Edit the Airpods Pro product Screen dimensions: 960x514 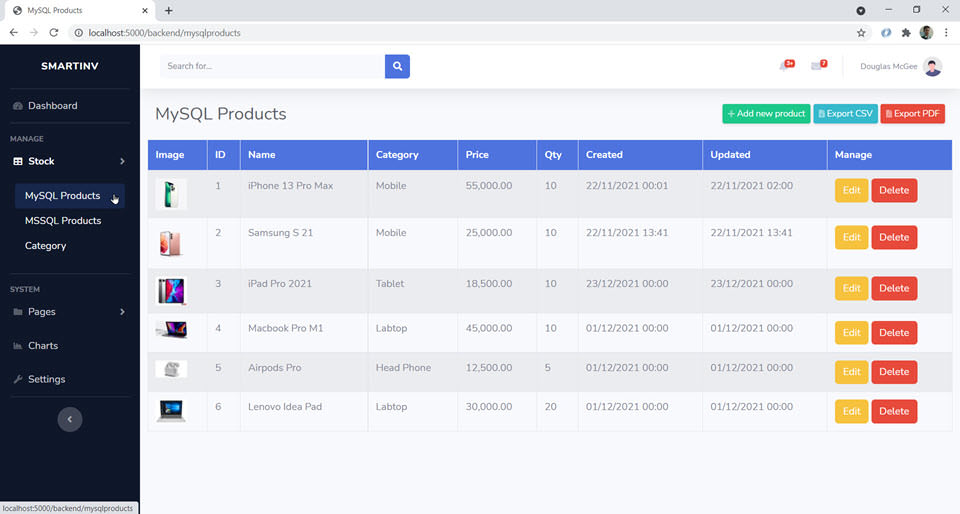pyautogui.click(x=851, y=372)
